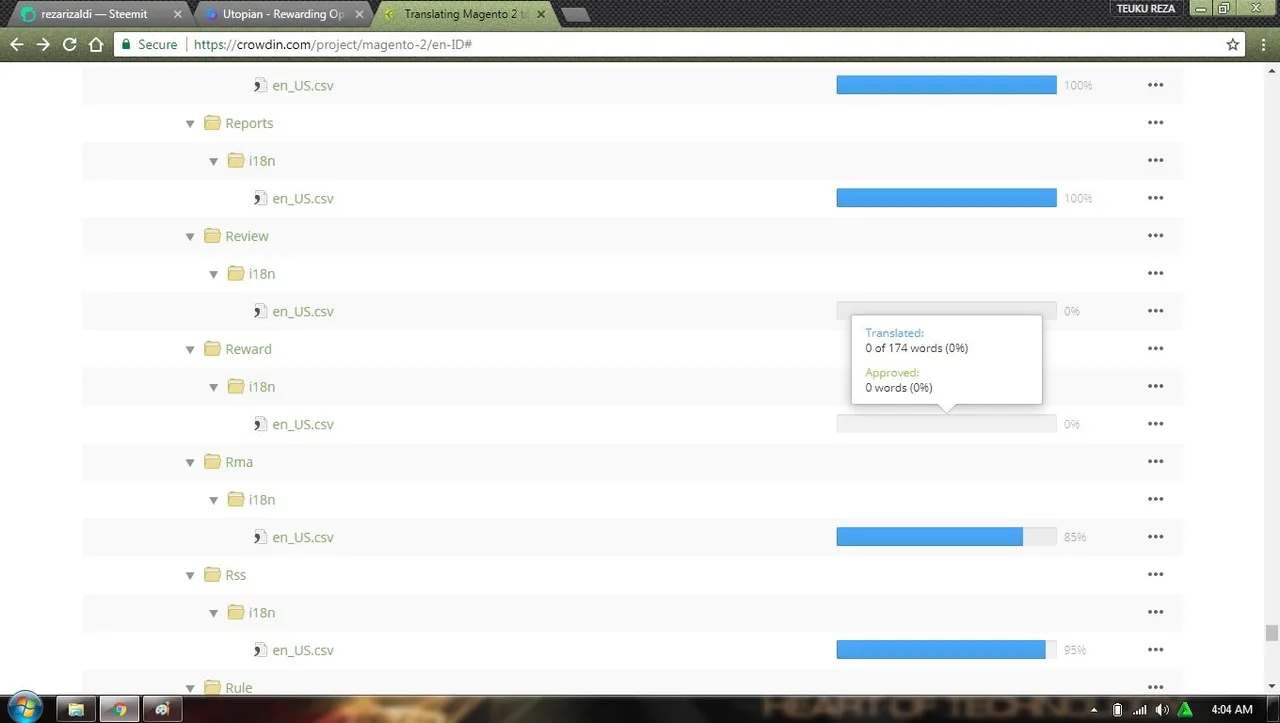Click the '0 of 174 words (0%)' tooltip text

click(x=917, y=348)
